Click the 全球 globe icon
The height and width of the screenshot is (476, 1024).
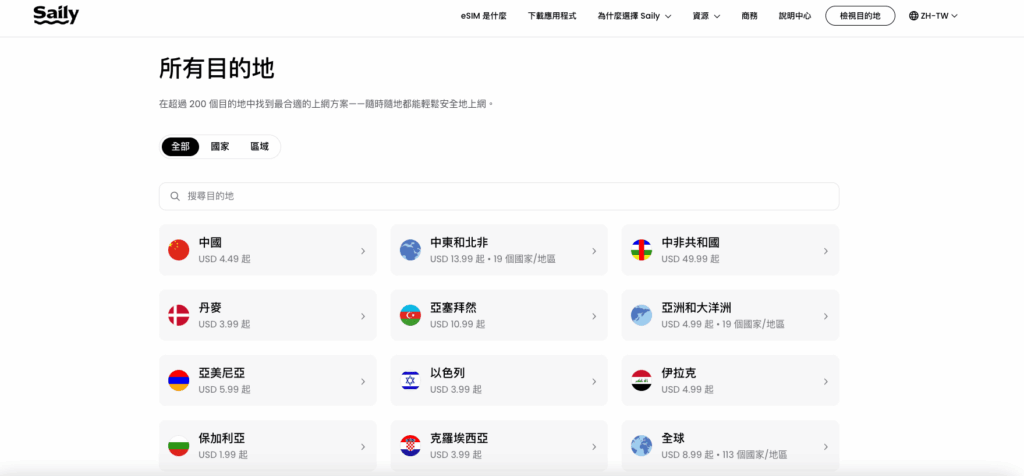click(641, 446)
